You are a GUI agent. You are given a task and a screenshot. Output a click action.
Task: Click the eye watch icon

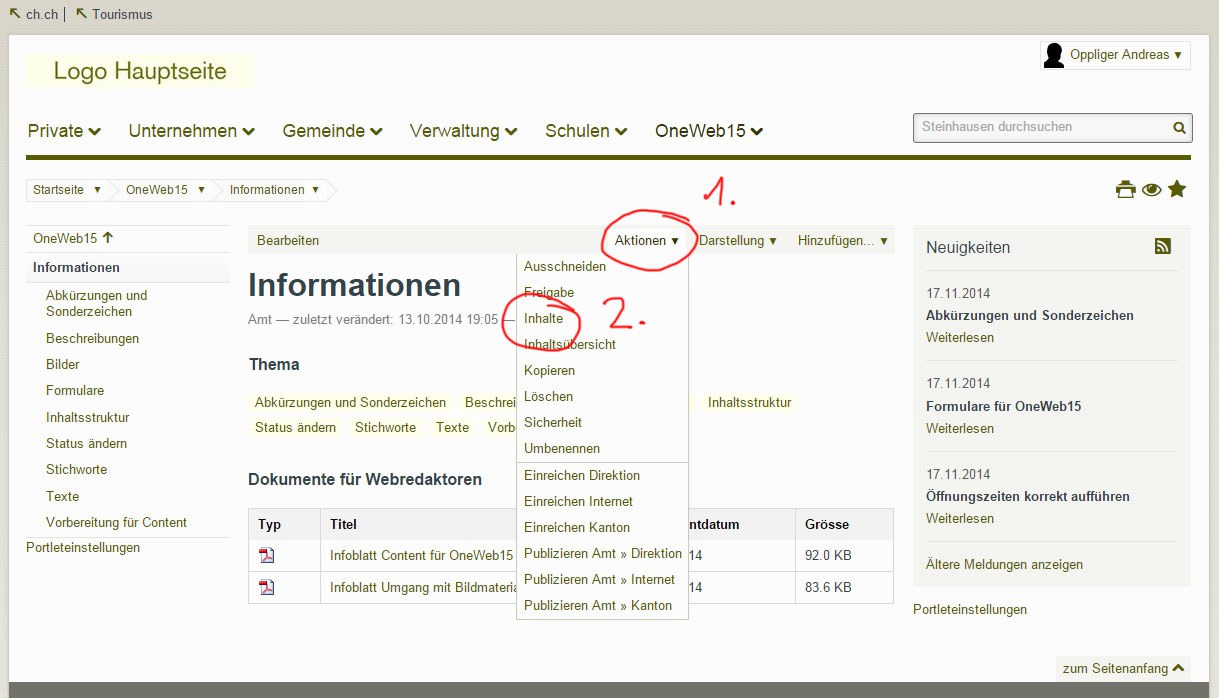click(1152, 189)
